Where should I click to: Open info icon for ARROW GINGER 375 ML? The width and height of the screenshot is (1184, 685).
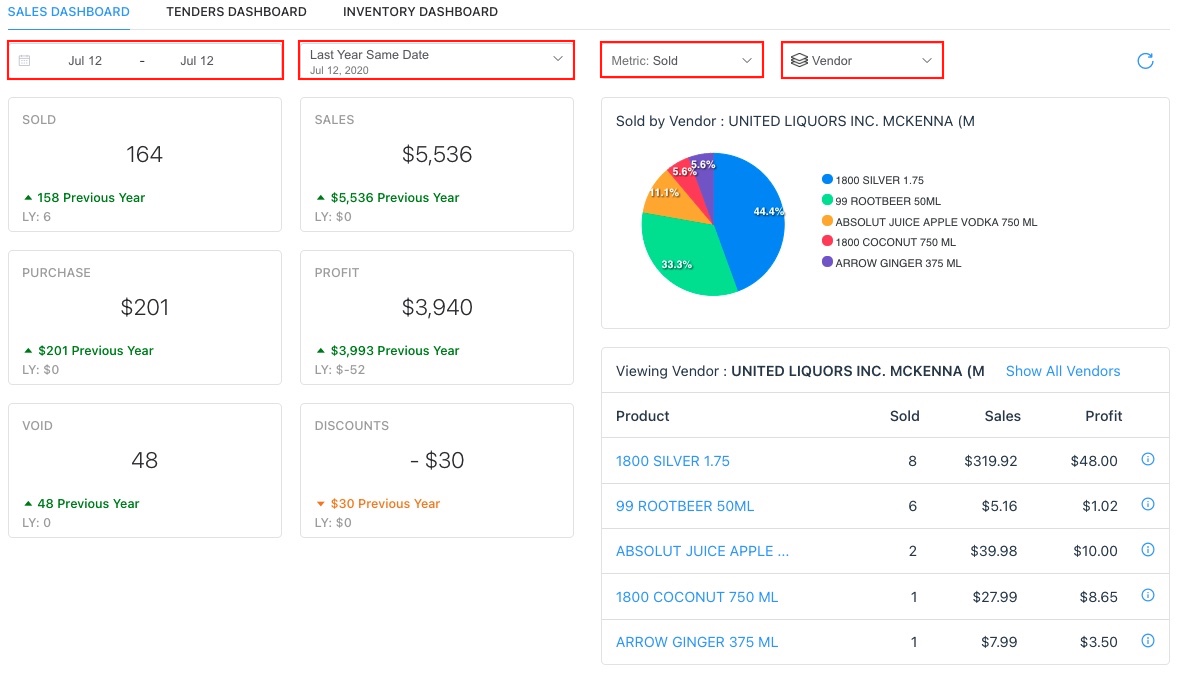point(1148,641)
